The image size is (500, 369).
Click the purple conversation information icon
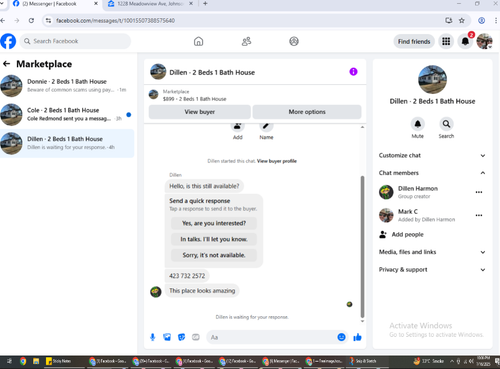353,72
